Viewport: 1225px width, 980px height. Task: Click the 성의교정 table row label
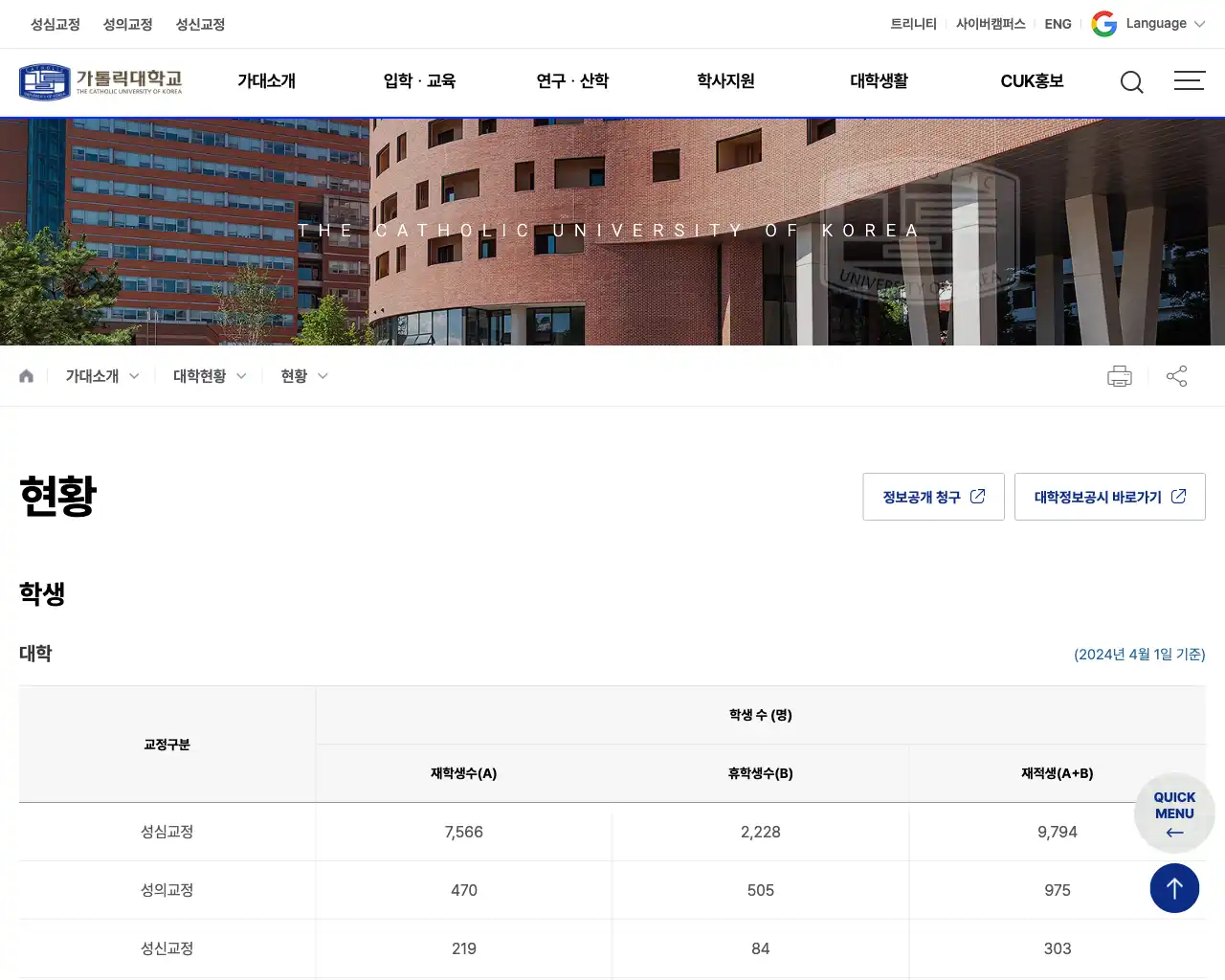[167, 890]
